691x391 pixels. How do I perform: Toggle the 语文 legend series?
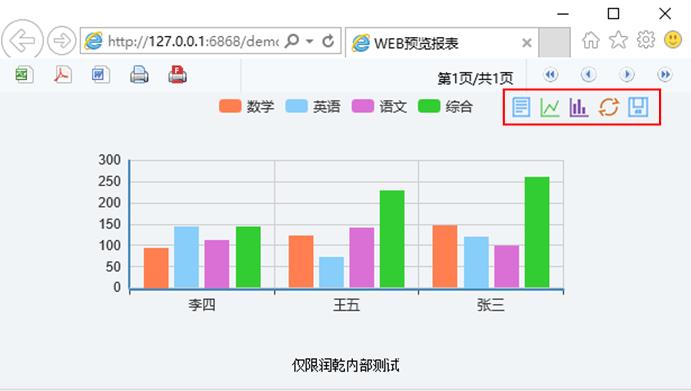click(x=379, y=106)
